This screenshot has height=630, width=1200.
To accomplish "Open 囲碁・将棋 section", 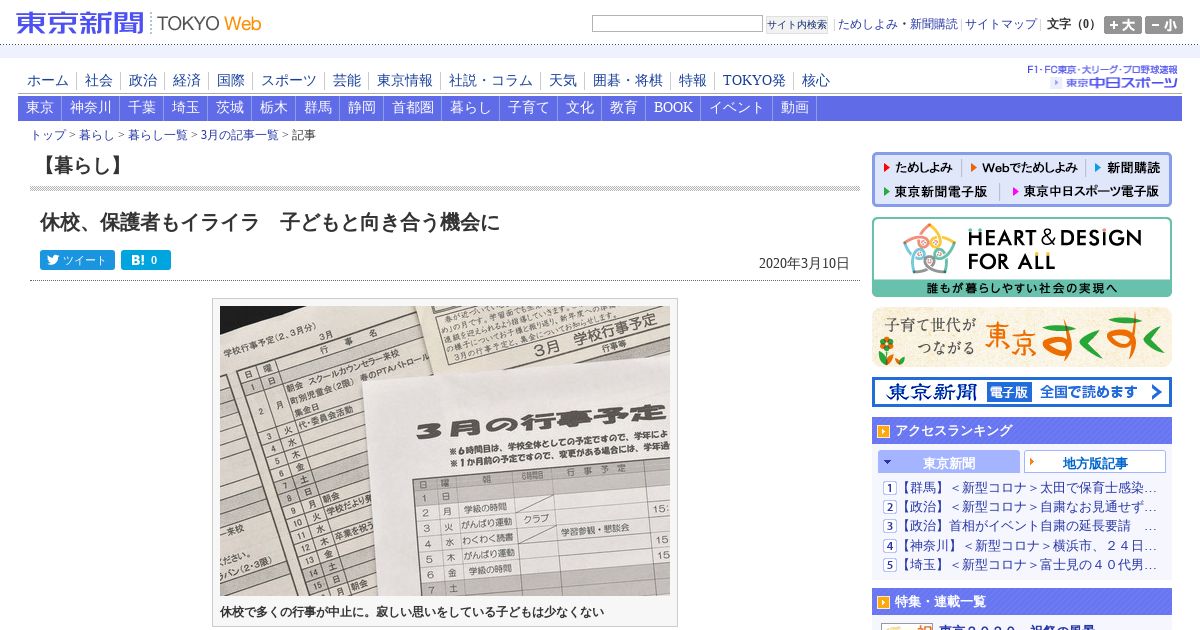I will pyautogui.click(x=628, y=81).
